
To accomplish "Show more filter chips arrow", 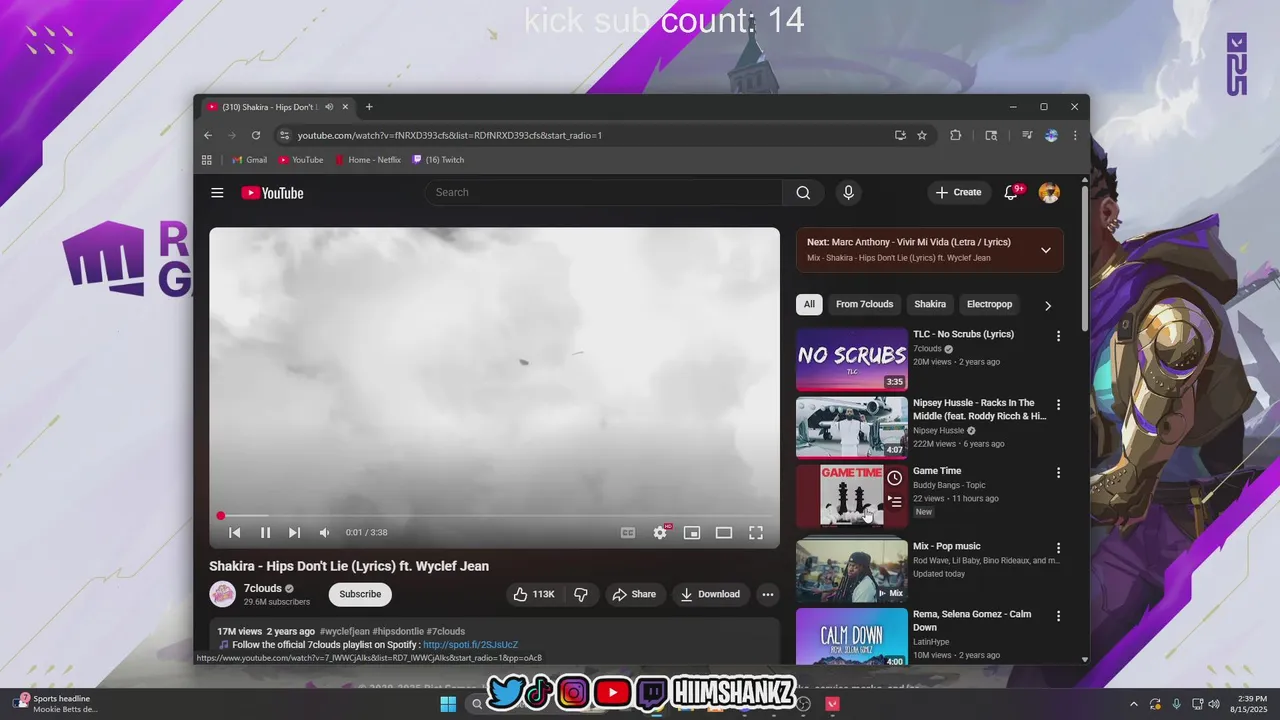I will coord(1048,305).
